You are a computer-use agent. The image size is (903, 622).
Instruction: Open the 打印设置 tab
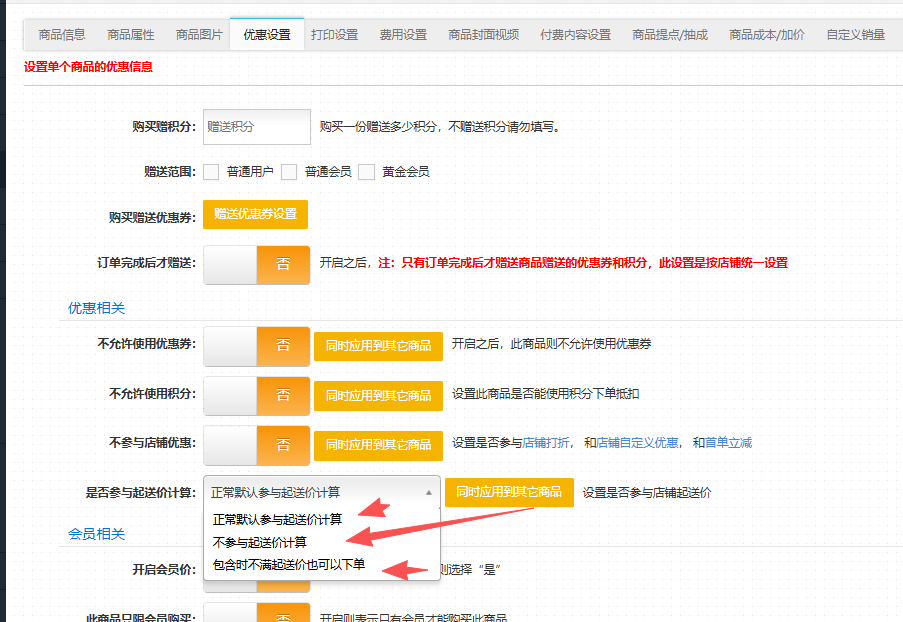tap(334, 35)
